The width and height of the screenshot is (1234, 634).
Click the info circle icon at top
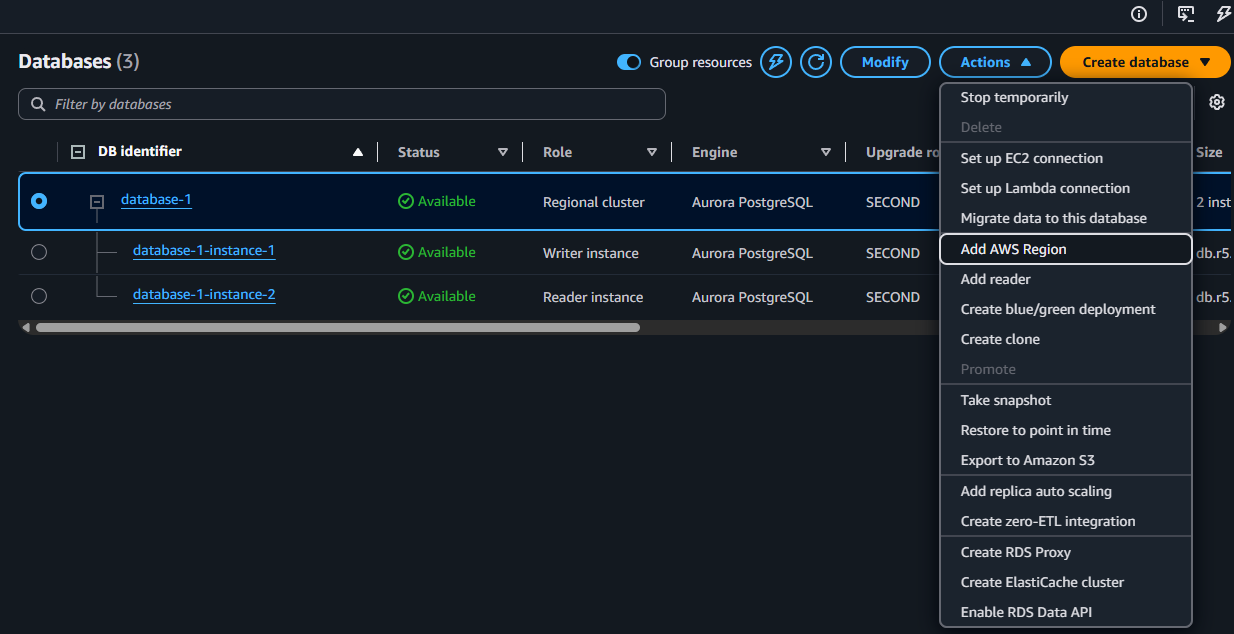click(1139, 13)
